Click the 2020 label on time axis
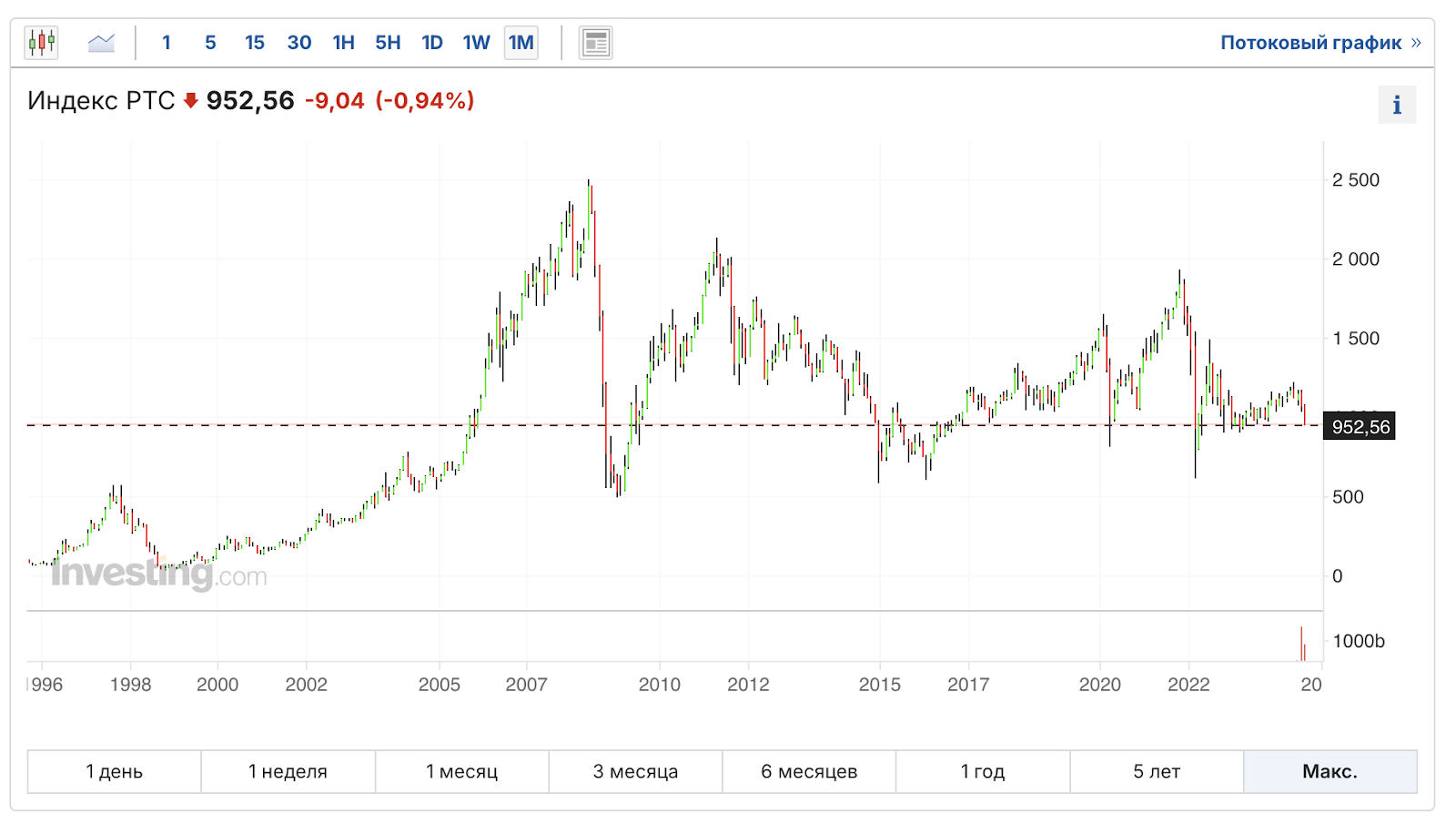1456x824 pixels. point(1100,685)
